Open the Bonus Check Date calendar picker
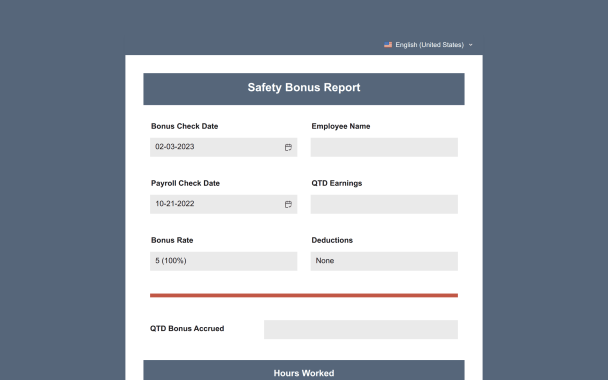Viewport: 608px width, 380px height. click(288, 147)
